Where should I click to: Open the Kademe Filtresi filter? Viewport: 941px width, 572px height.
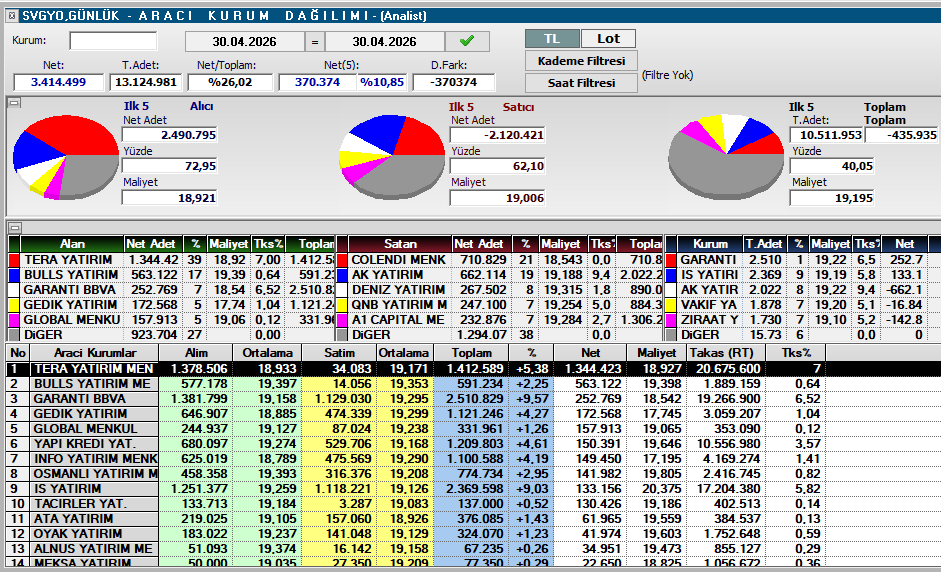[x=581, y=61]
